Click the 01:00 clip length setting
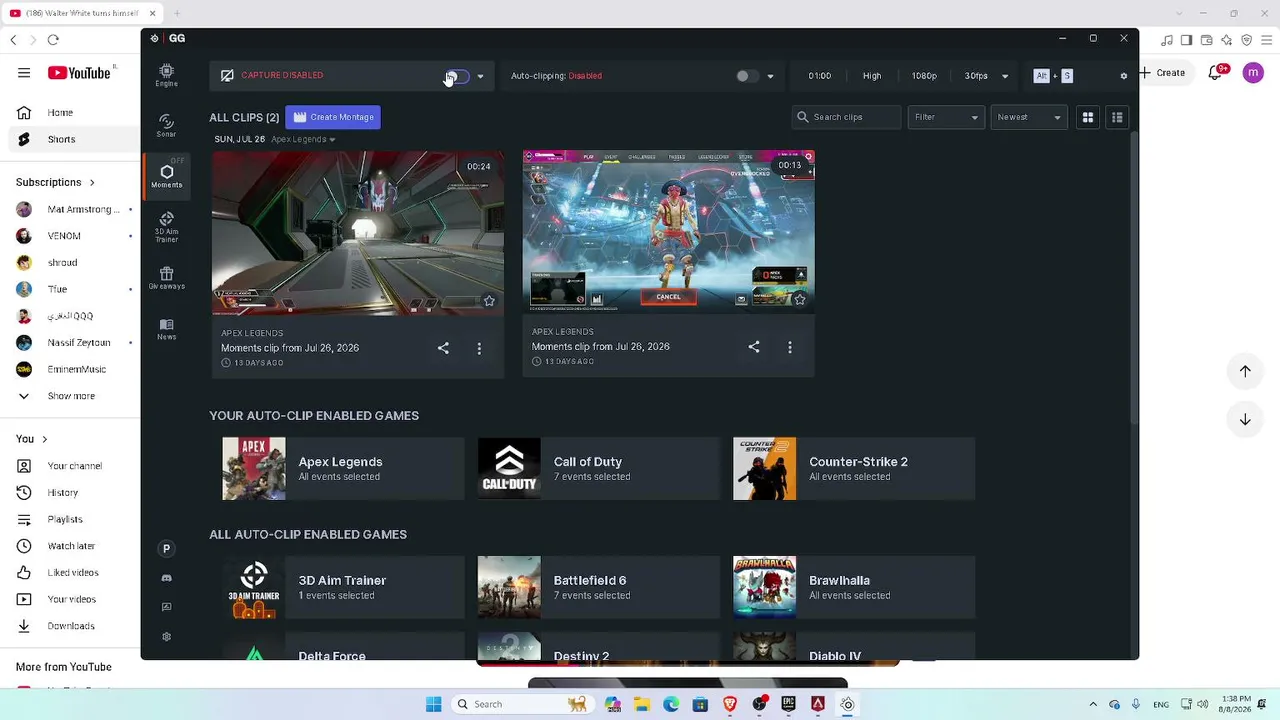Screen dimensions: 1280x720 [820, 76]
